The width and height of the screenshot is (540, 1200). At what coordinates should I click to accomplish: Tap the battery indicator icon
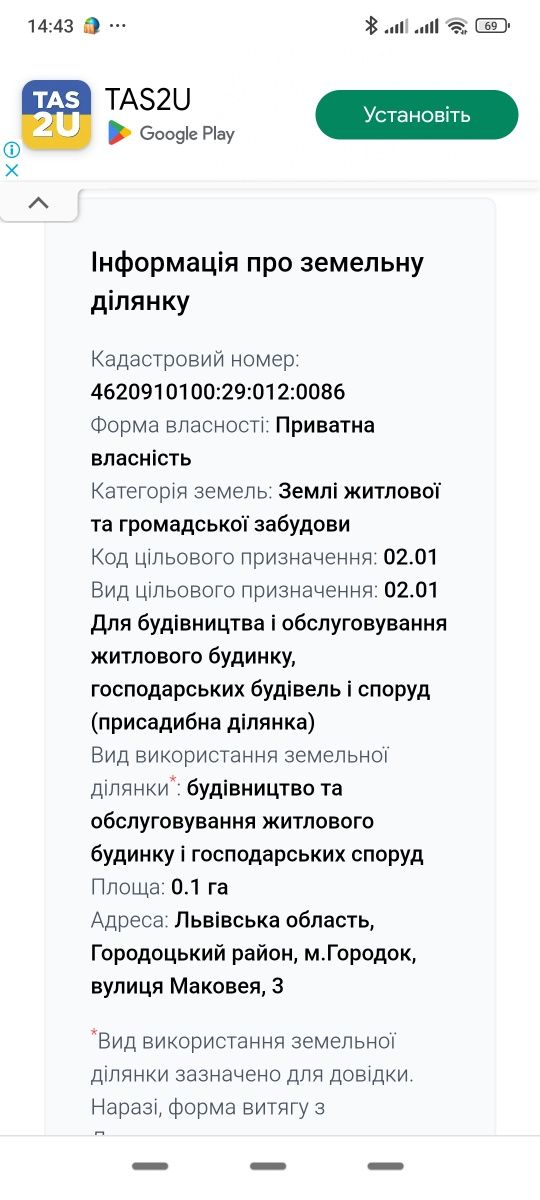coord(491,26)
